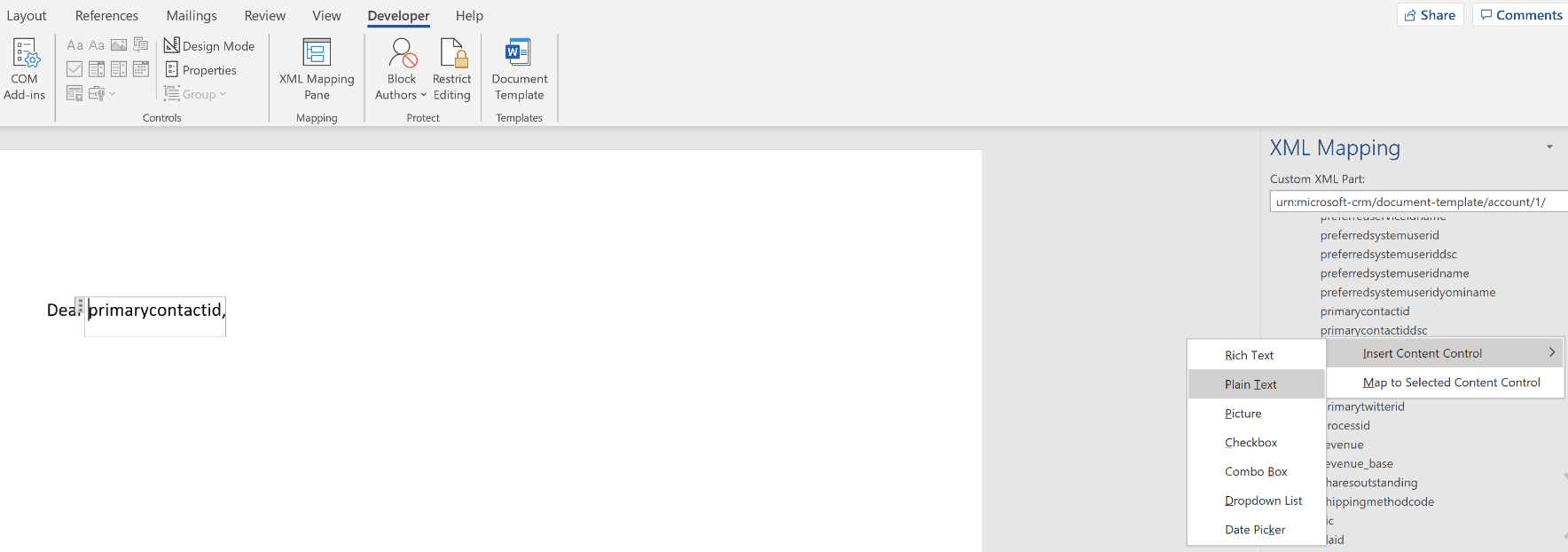Open control Properties in the ribbon
1568x552 pixels.
[x=201, y=70]
